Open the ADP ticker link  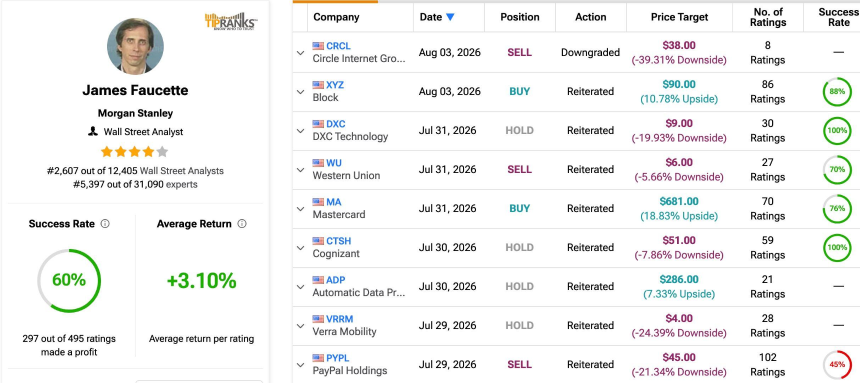336,280
